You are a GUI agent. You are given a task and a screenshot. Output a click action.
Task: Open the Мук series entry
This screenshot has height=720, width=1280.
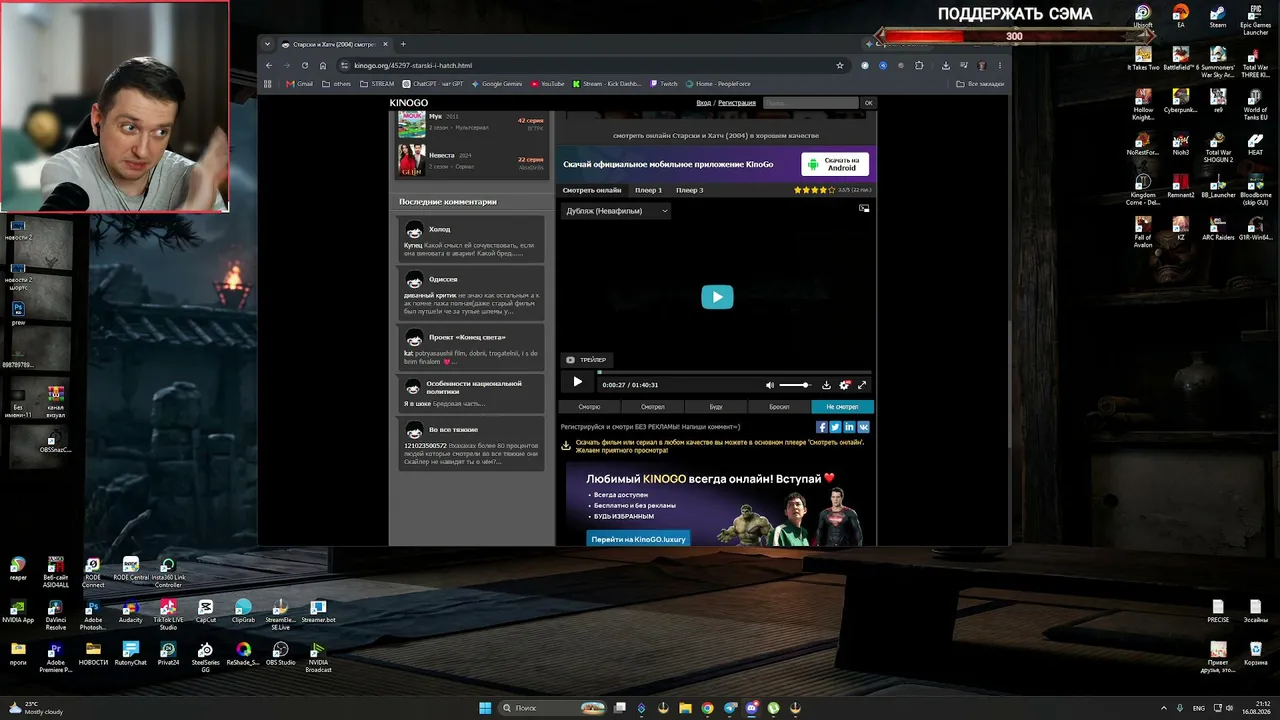pos(471,124)
